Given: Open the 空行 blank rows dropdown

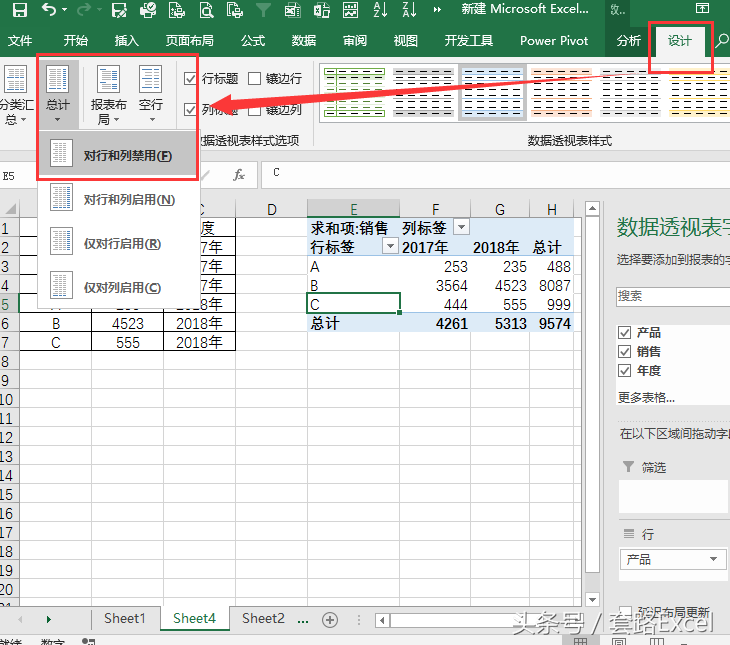Looking at the screenshot, I should click(x=151, y=95).
